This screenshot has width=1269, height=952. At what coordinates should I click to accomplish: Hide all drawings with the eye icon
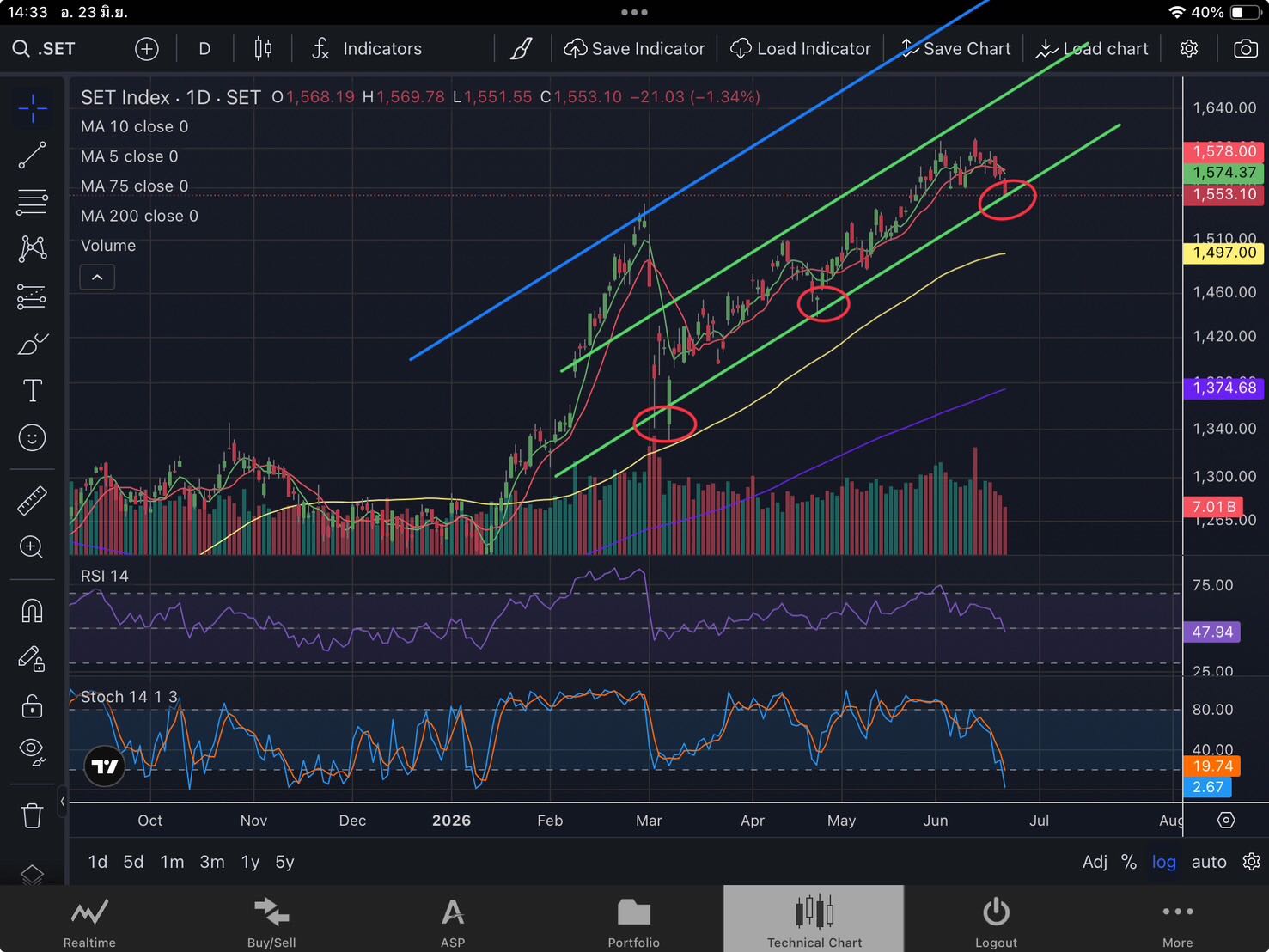[32, 750]
